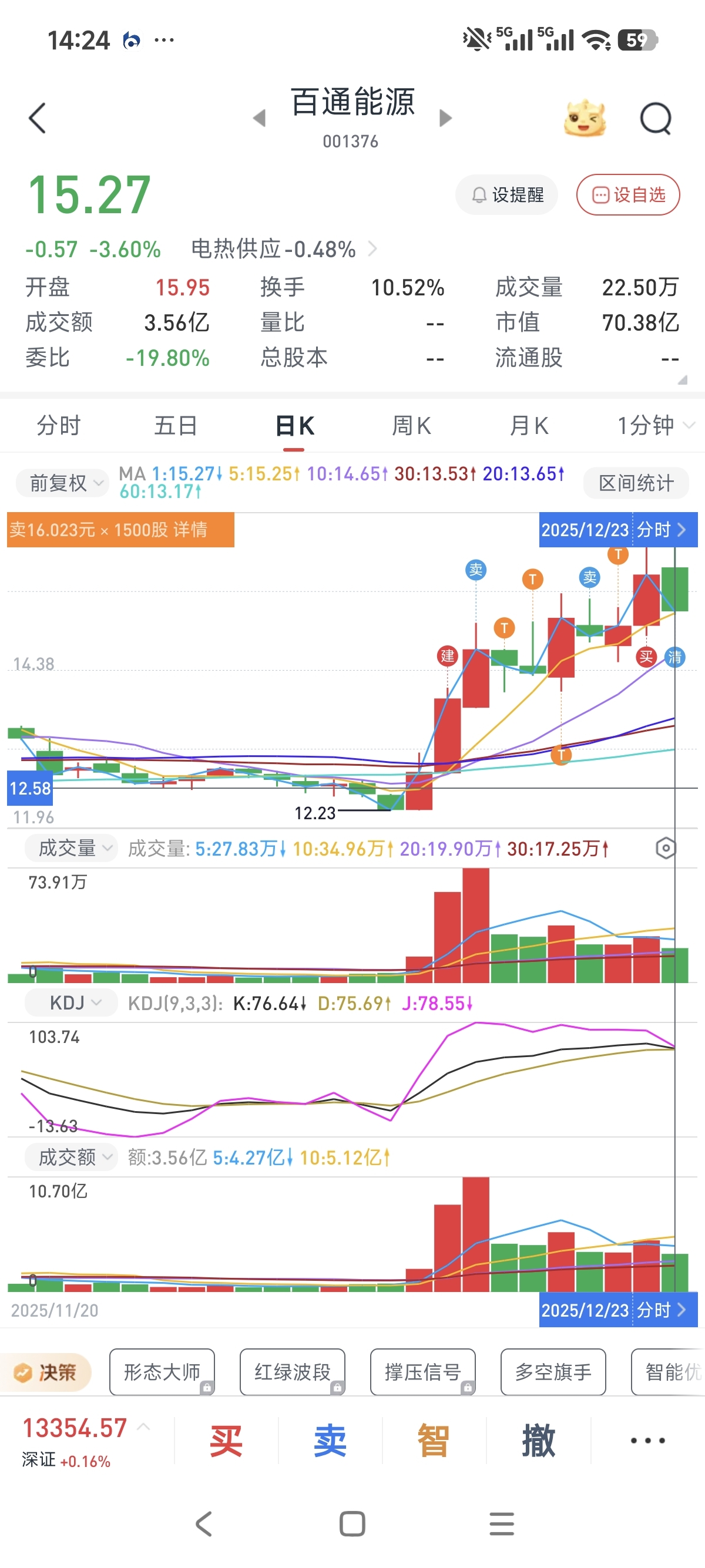This screenshot has height=1568, width=705.
Task: Tap 区间统计 button
Action: 636,483
